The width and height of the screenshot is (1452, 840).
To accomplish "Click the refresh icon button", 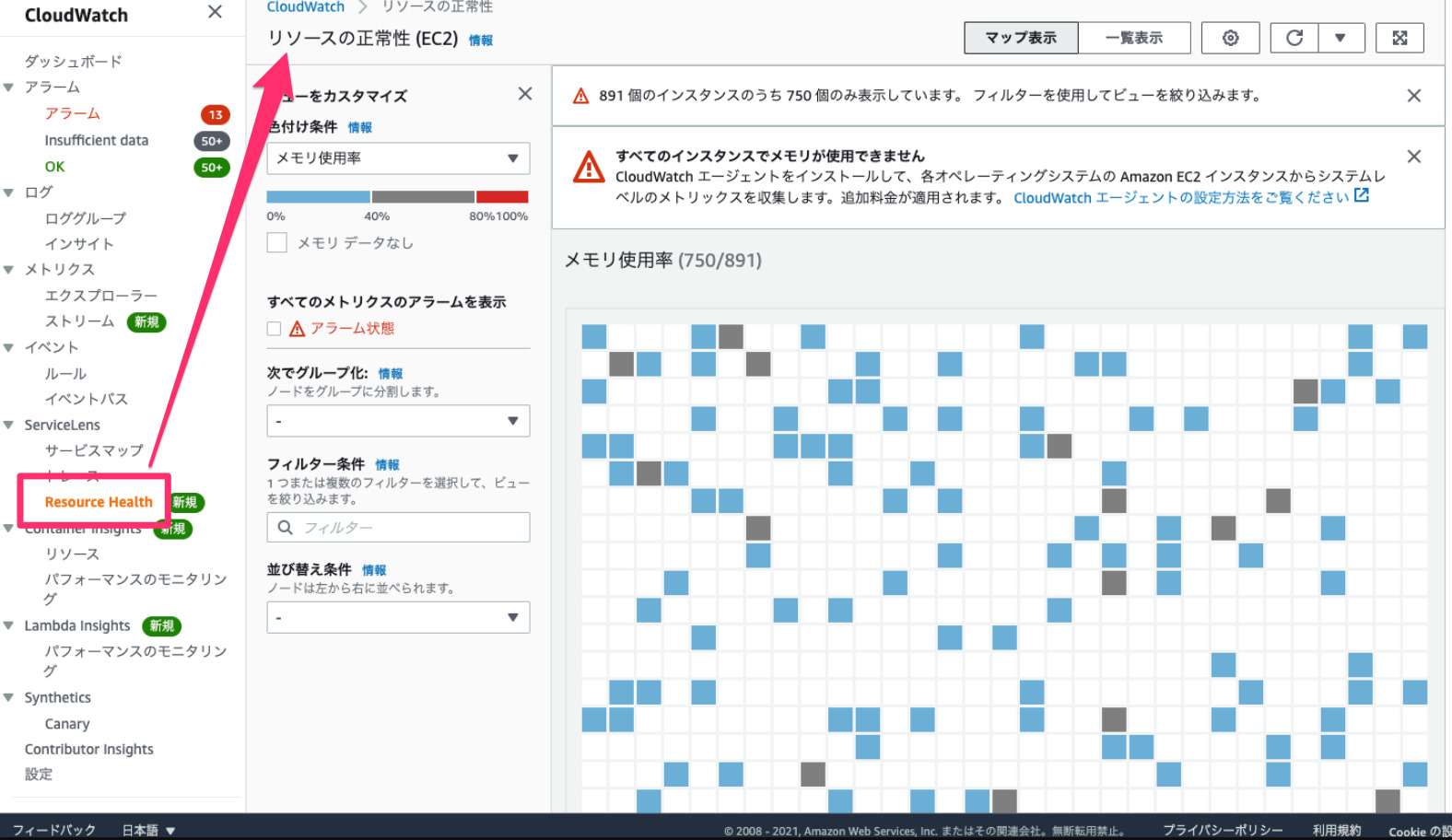I will [1294, 38].
